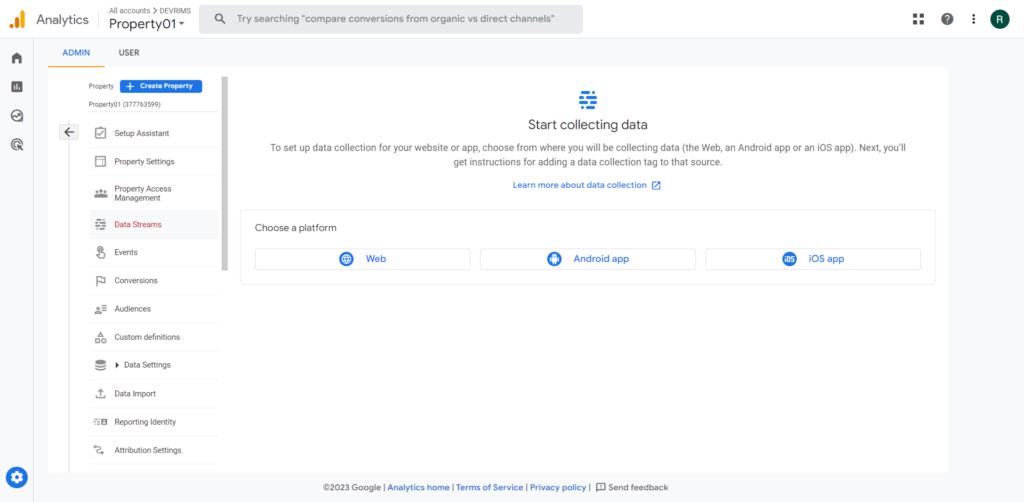1024x502 pixels.
Task: Open the Privacy policy link
Action: 558,488
